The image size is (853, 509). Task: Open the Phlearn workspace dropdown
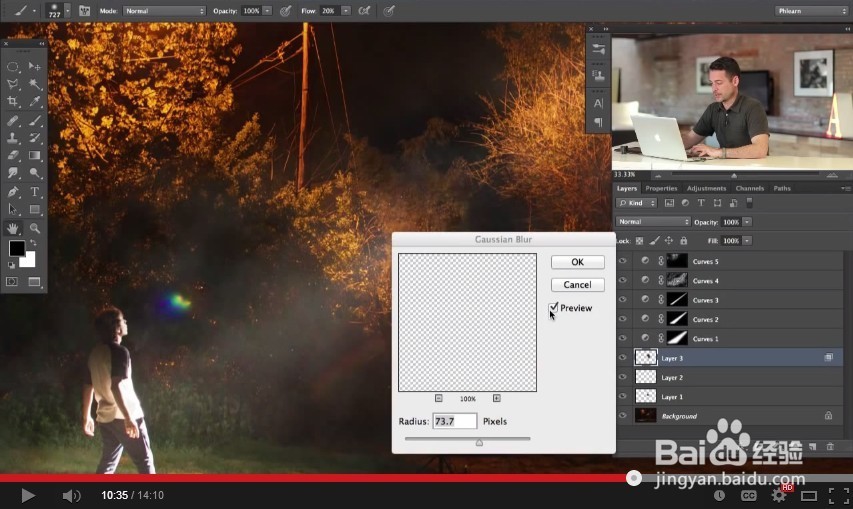point(811,11)
